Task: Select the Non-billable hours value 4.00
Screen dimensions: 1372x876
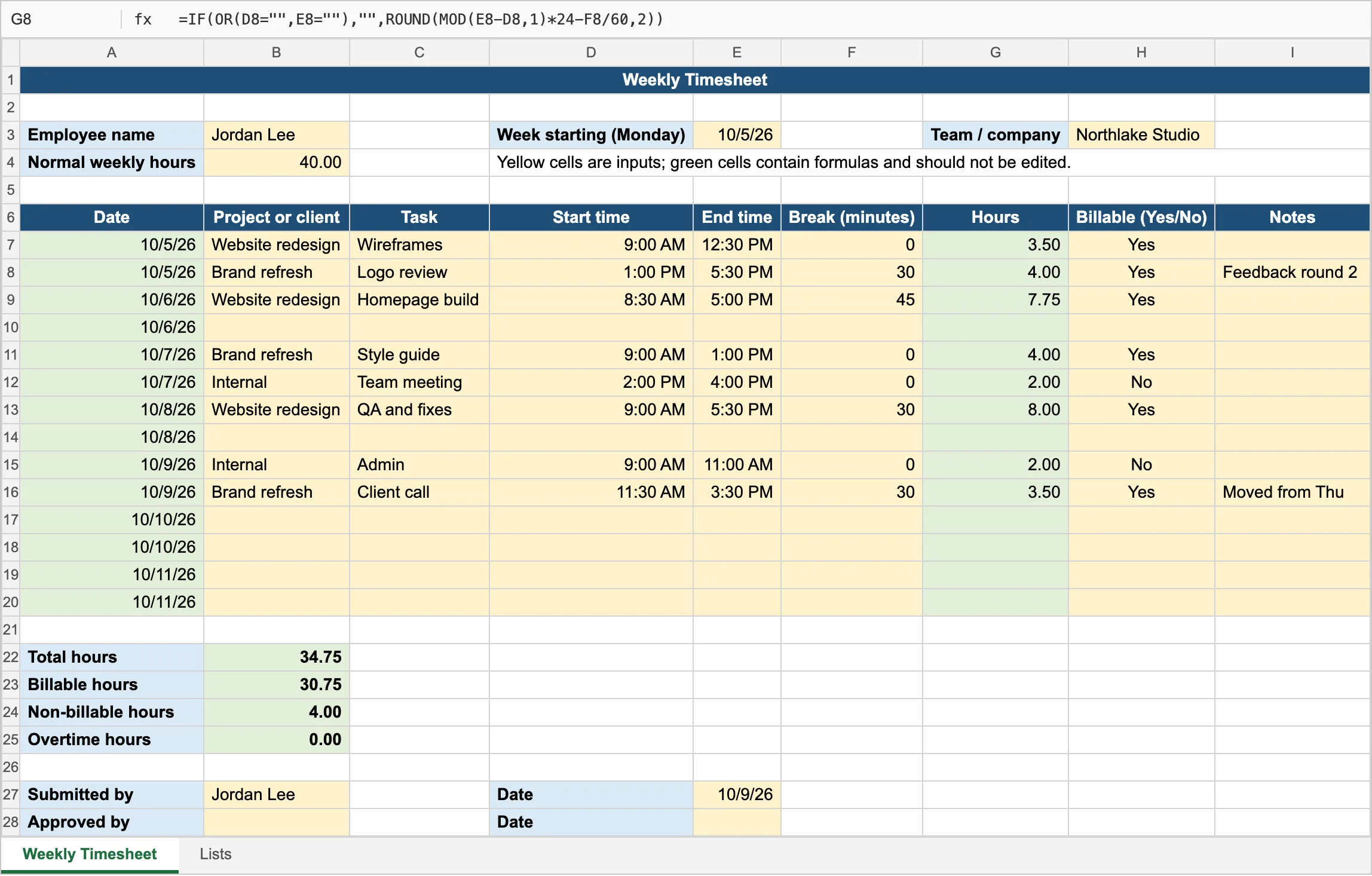Action: point(276,712)
